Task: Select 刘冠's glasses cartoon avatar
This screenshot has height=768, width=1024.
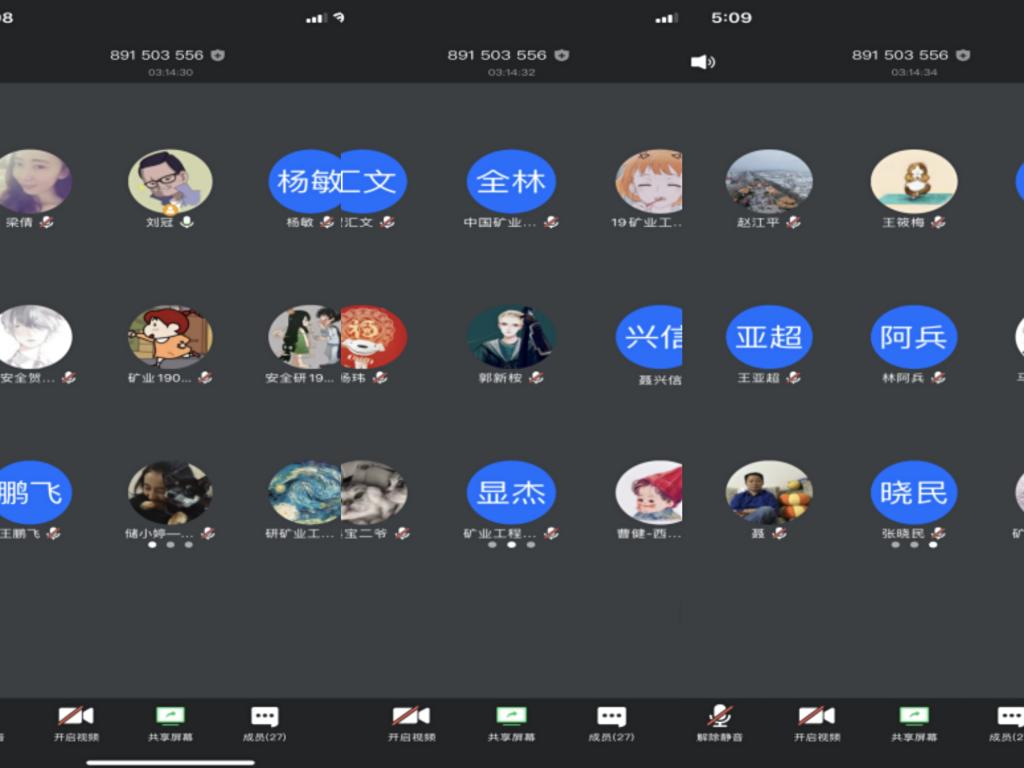Action: pos(170,181)
